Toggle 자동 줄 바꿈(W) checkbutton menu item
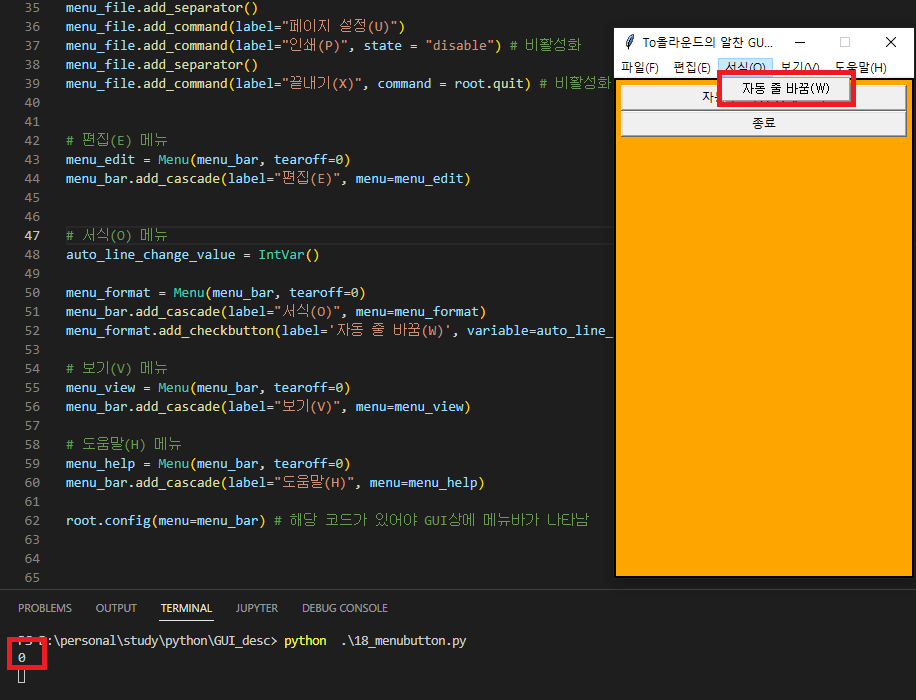Image resolution: width=916 pixels, height=700 pixels. pos(786,88)
